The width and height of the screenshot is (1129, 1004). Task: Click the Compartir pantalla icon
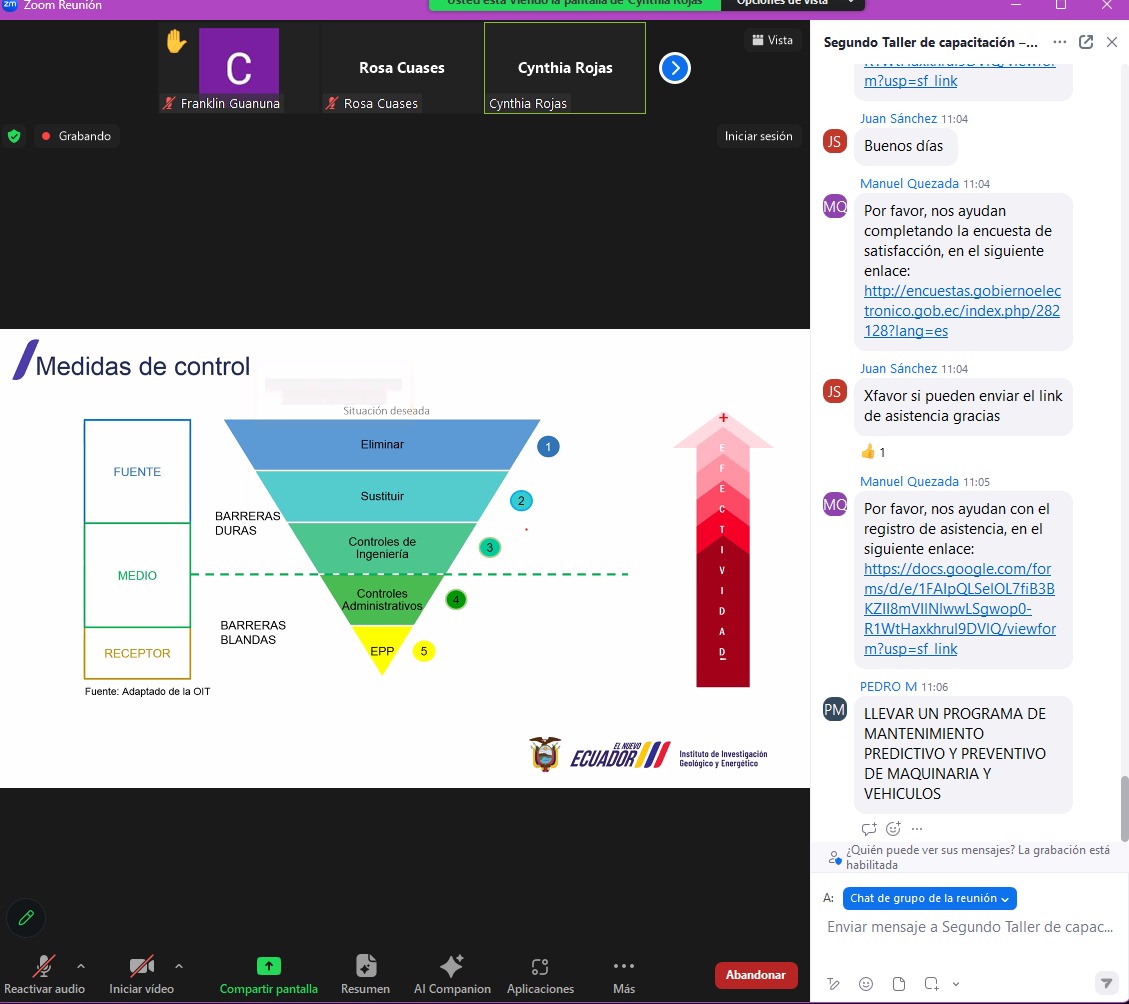click(268, 966)
